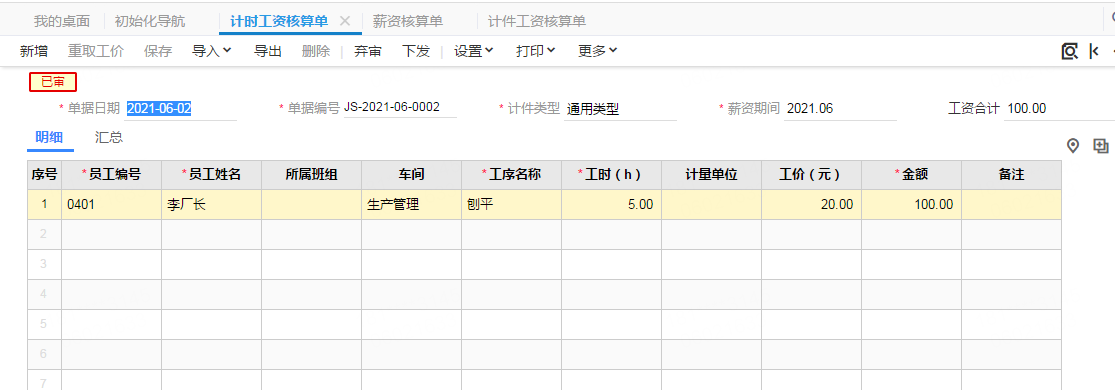The width and height of the screenshot is (1115, 390).
Task: Select cell 李厂长 in row 1
Action: 211,204
